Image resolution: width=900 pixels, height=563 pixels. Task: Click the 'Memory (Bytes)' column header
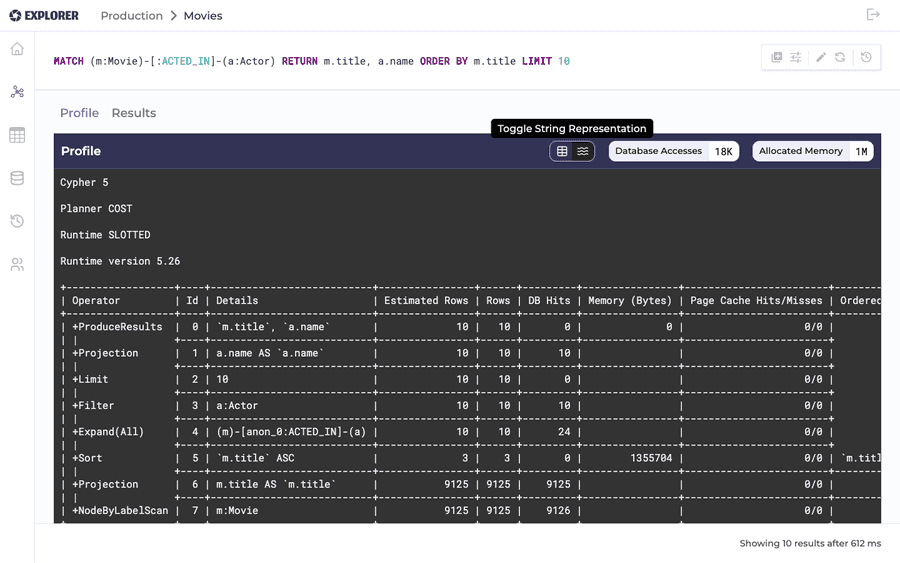[x=630, y=300]
